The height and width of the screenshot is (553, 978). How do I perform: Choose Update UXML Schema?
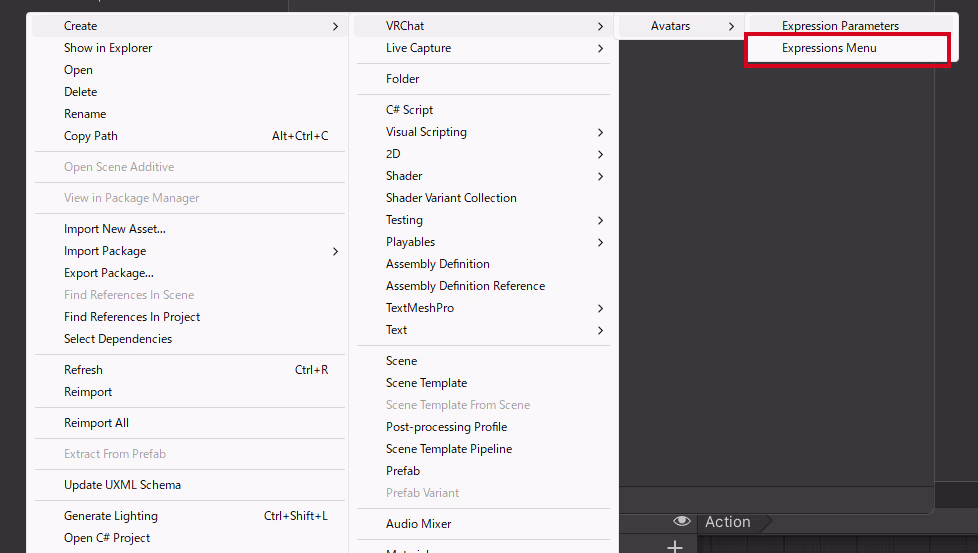pyautogui.click(x=190, y=485)
